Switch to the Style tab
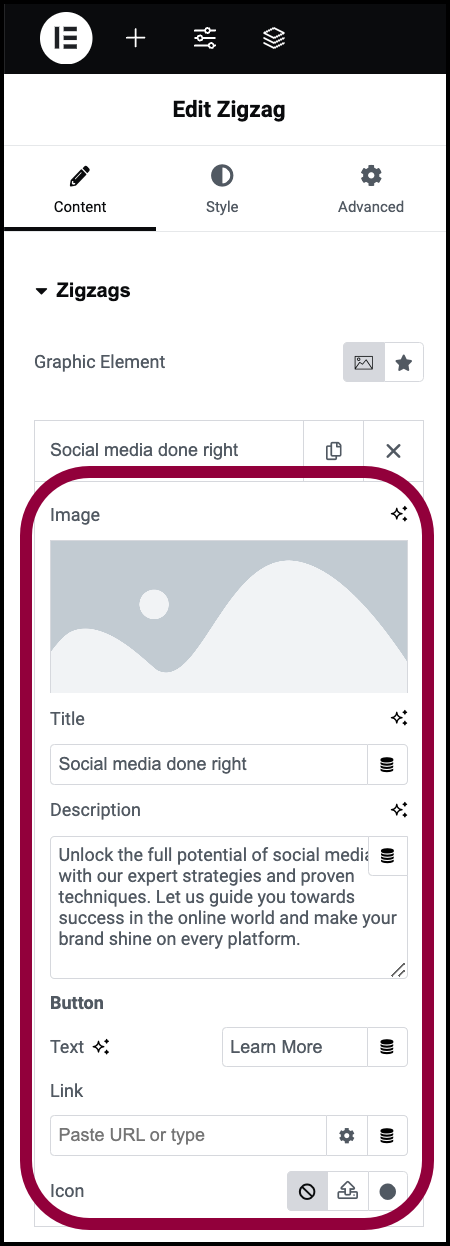This screenshot has height=1246, width=450. click(222, 190)
